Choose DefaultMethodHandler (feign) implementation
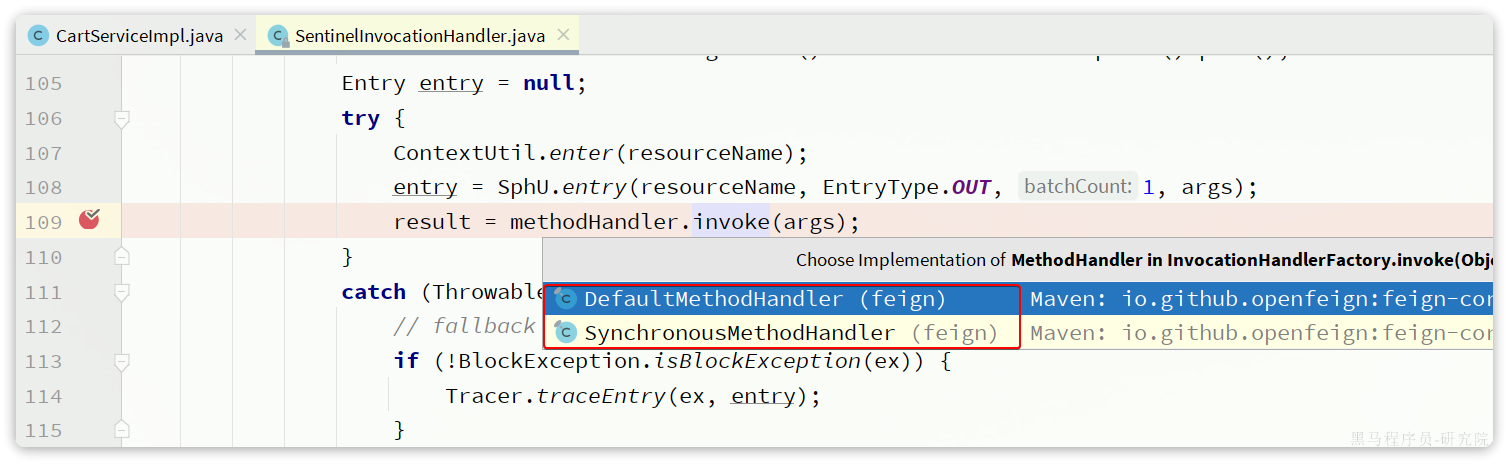Screen dimensions: 1508x464 (x=764, y=299)
